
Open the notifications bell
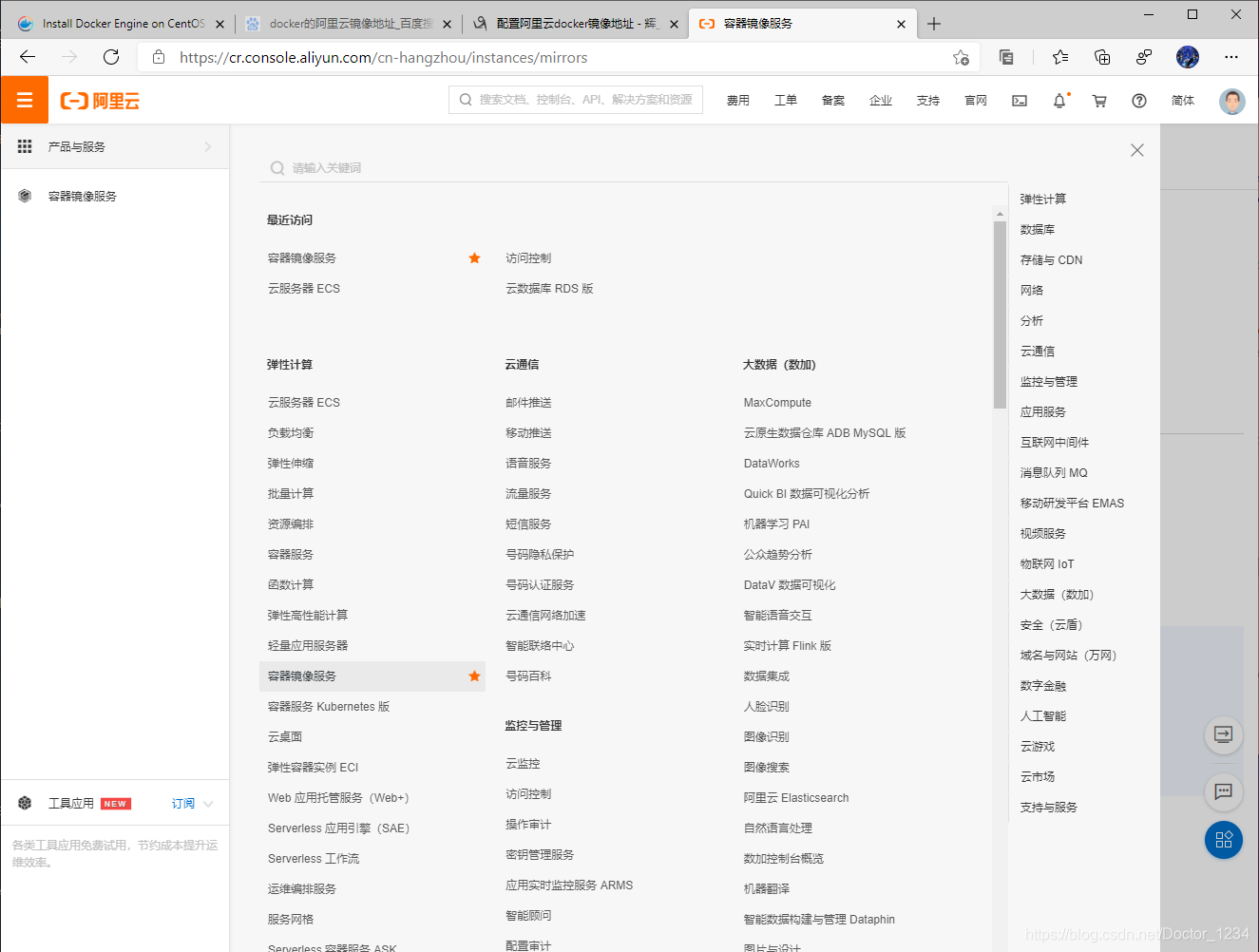pyautogui.click(x=1059, y=101)
